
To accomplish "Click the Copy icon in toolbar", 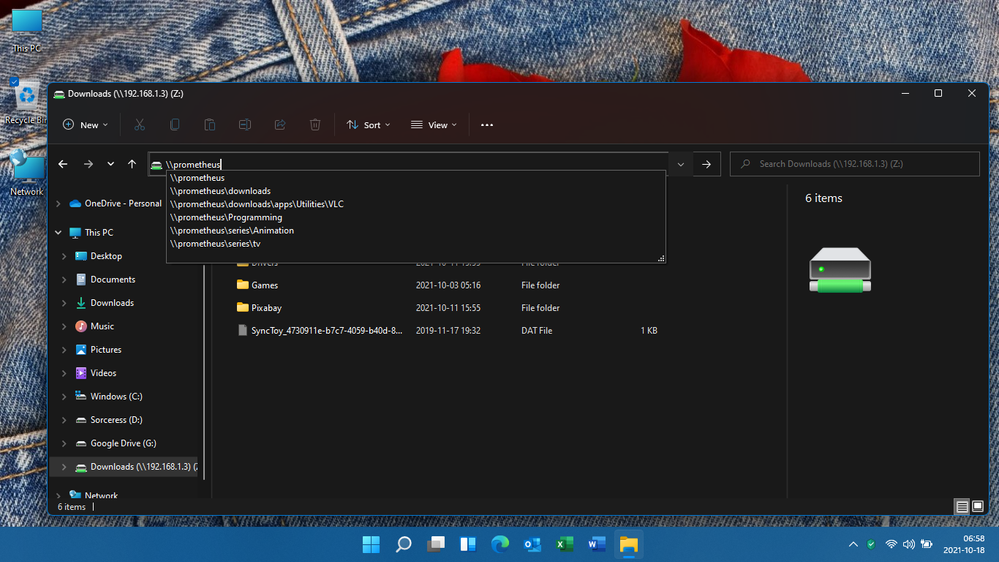I will pos(175,125).
